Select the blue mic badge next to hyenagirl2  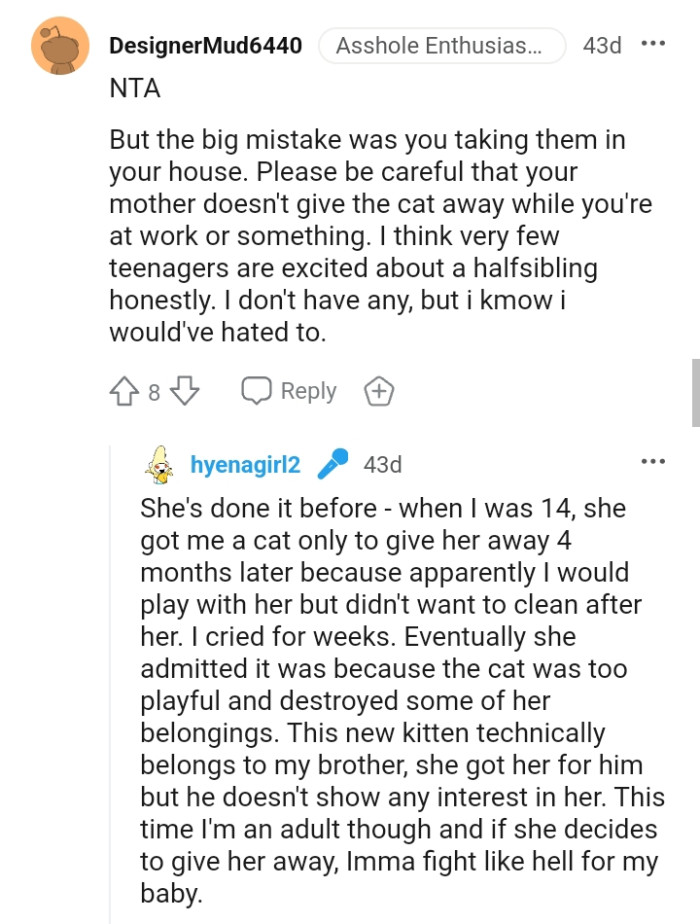[x=333, y=462]
